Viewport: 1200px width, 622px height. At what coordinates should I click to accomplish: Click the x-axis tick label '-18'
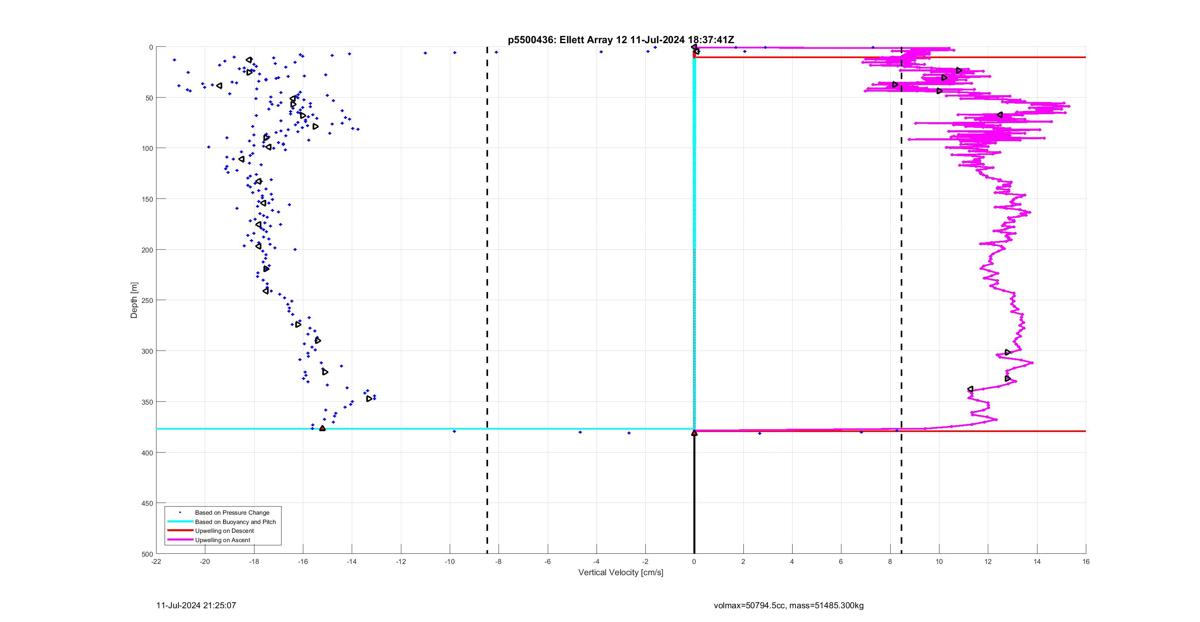254,561
